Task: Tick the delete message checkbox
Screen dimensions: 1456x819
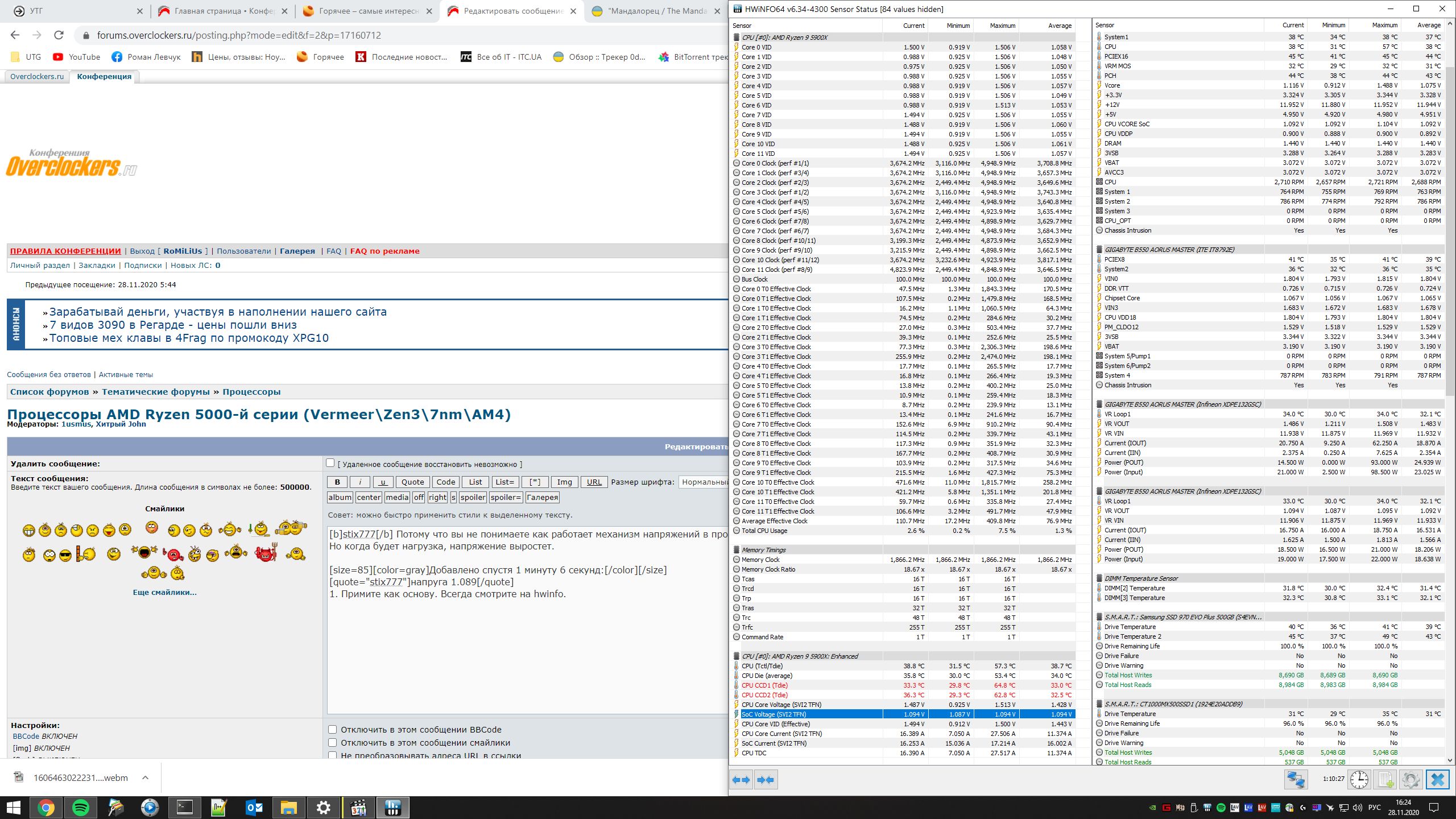Action: coord(330,463)
